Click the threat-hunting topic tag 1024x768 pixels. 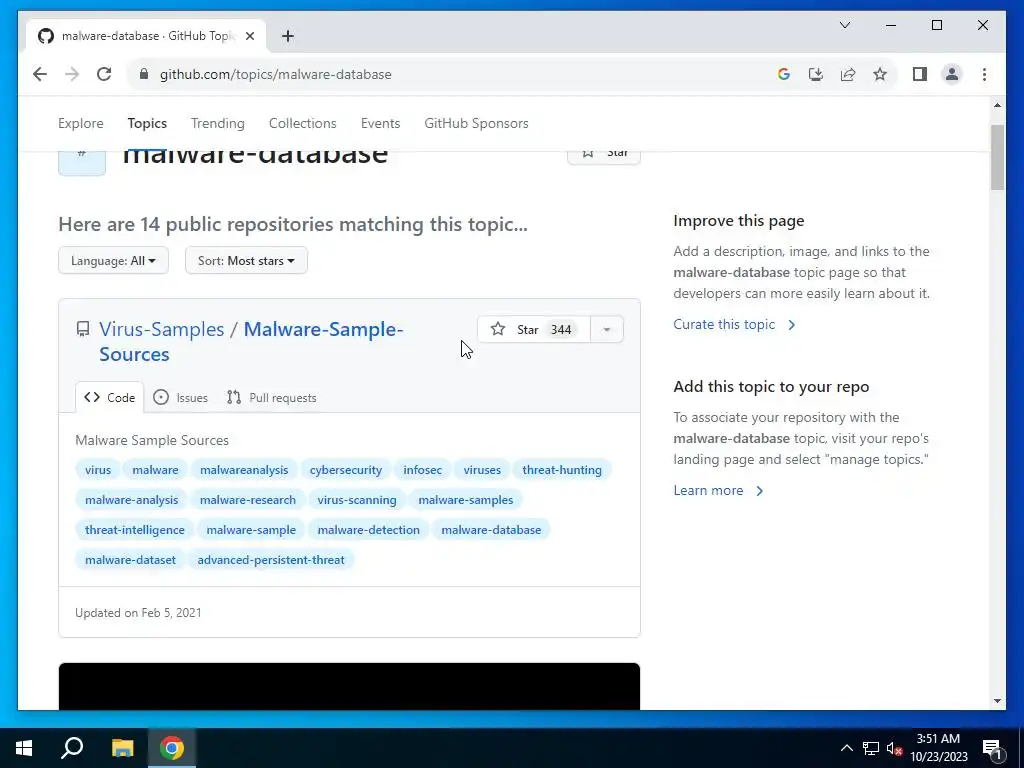[x=562, y=470]
